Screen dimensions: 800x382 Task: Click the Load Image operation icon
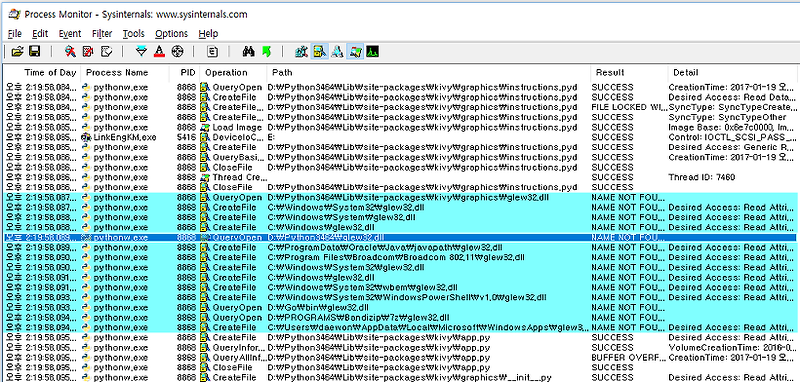[x=205, y=128]
